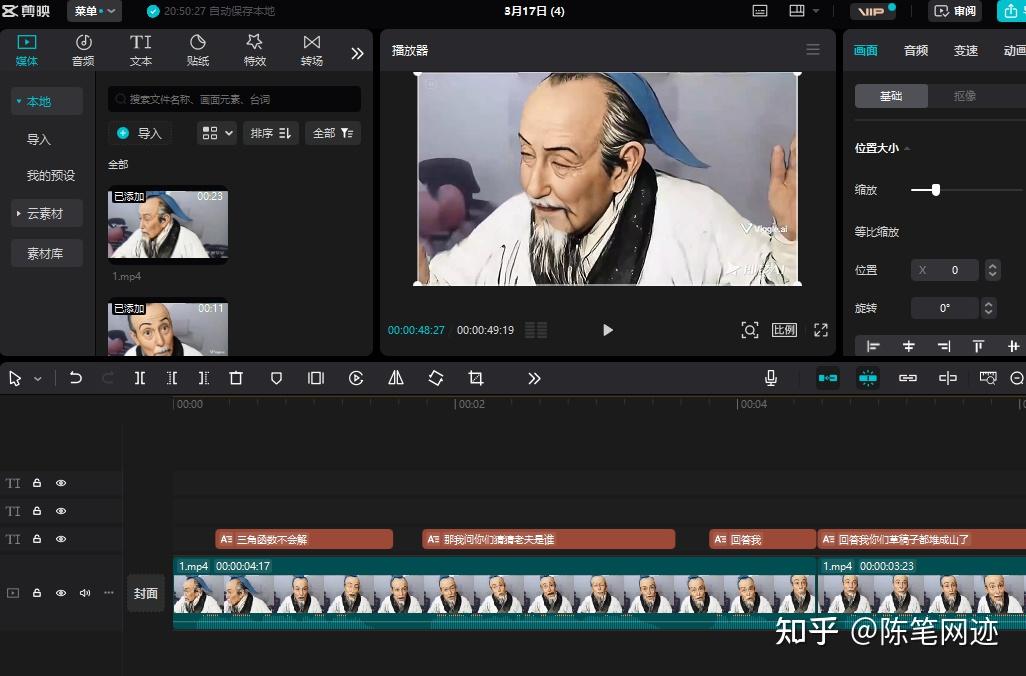
Task: Expand more tabs with double-chevron beside 转场
Action: click(357, 54)
